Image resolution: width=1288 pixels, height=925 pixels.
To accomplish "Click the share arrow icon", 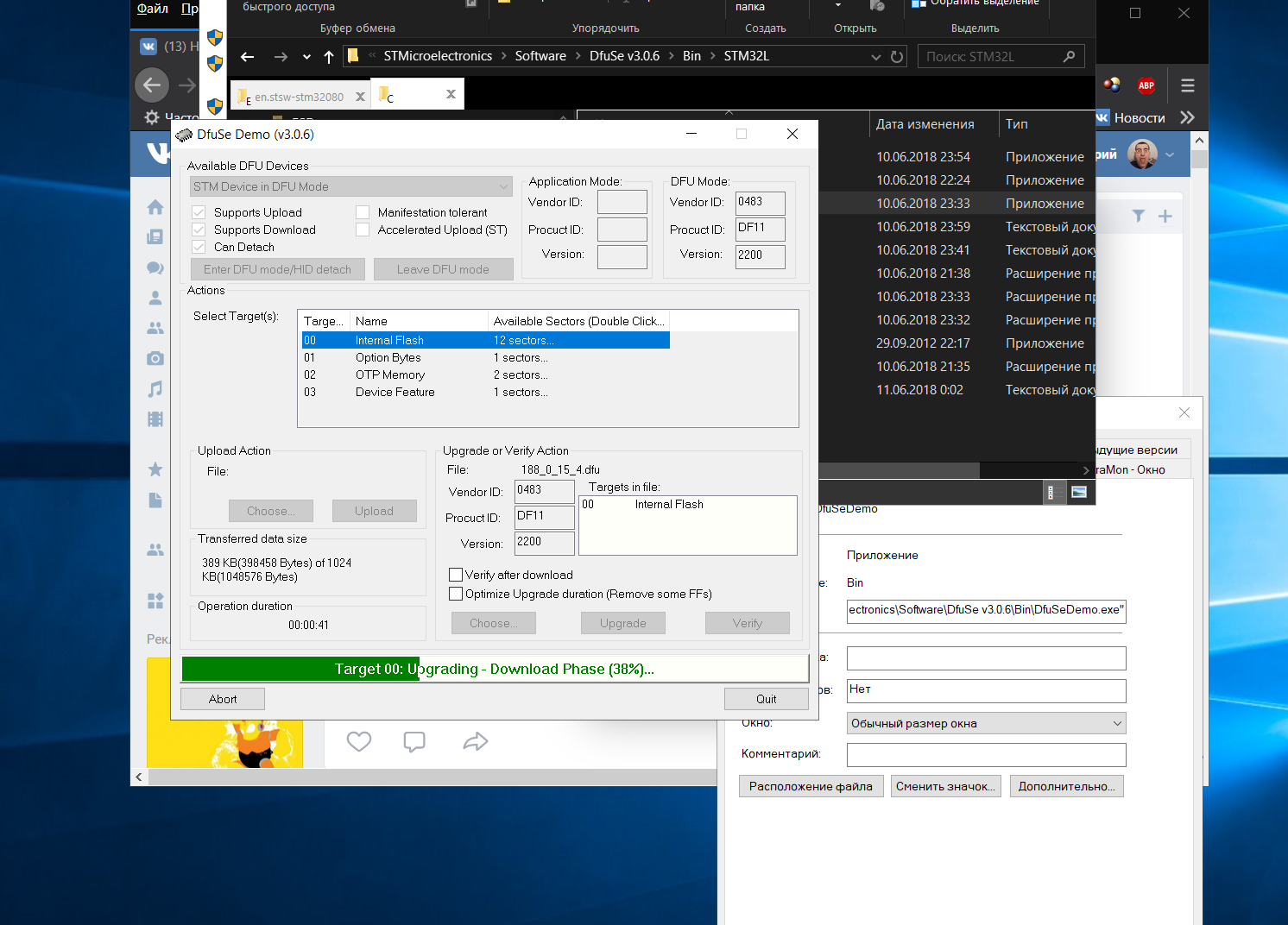I will [476, 741].
